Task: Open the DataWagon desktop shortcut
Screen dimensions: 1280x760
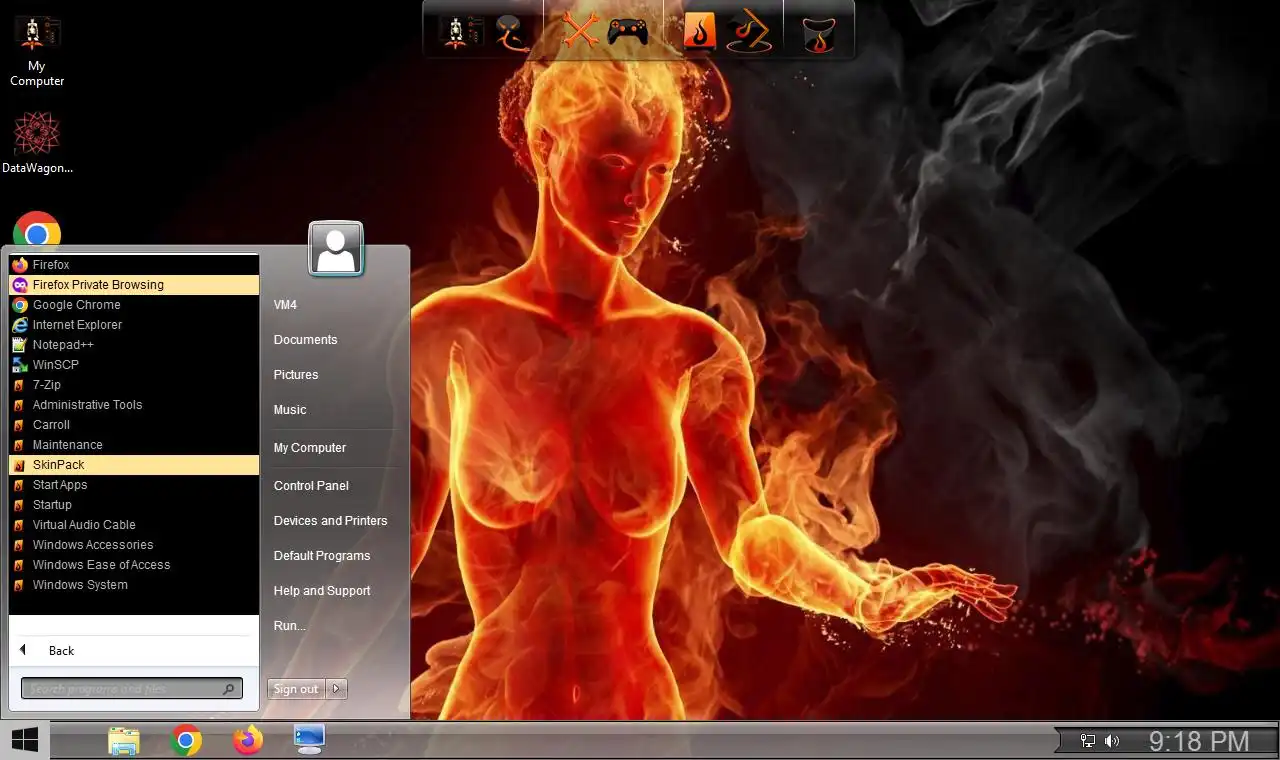Action: tap(37, 143)
